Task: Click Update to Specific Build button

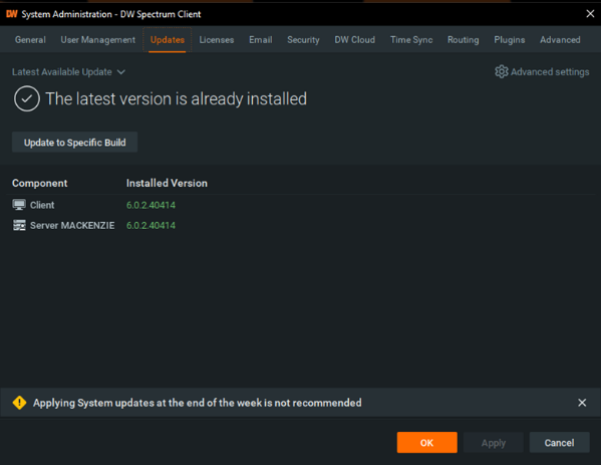Action: 74,143
